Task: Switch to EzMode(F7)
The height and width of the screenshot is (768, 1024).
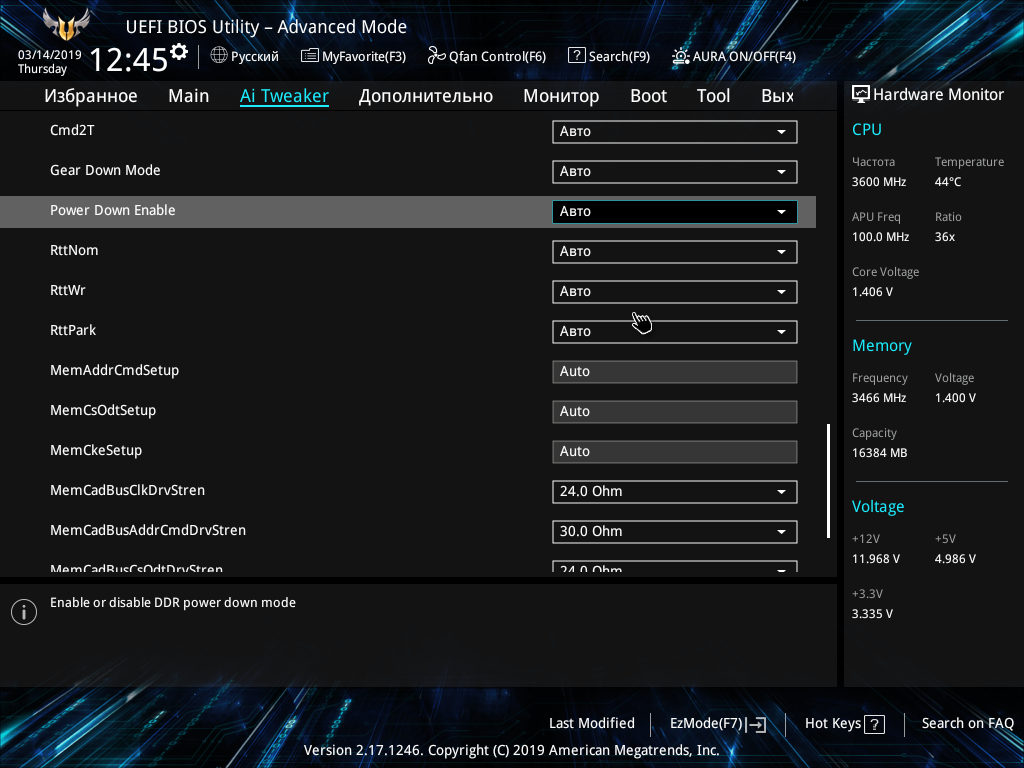Action: 718,724
